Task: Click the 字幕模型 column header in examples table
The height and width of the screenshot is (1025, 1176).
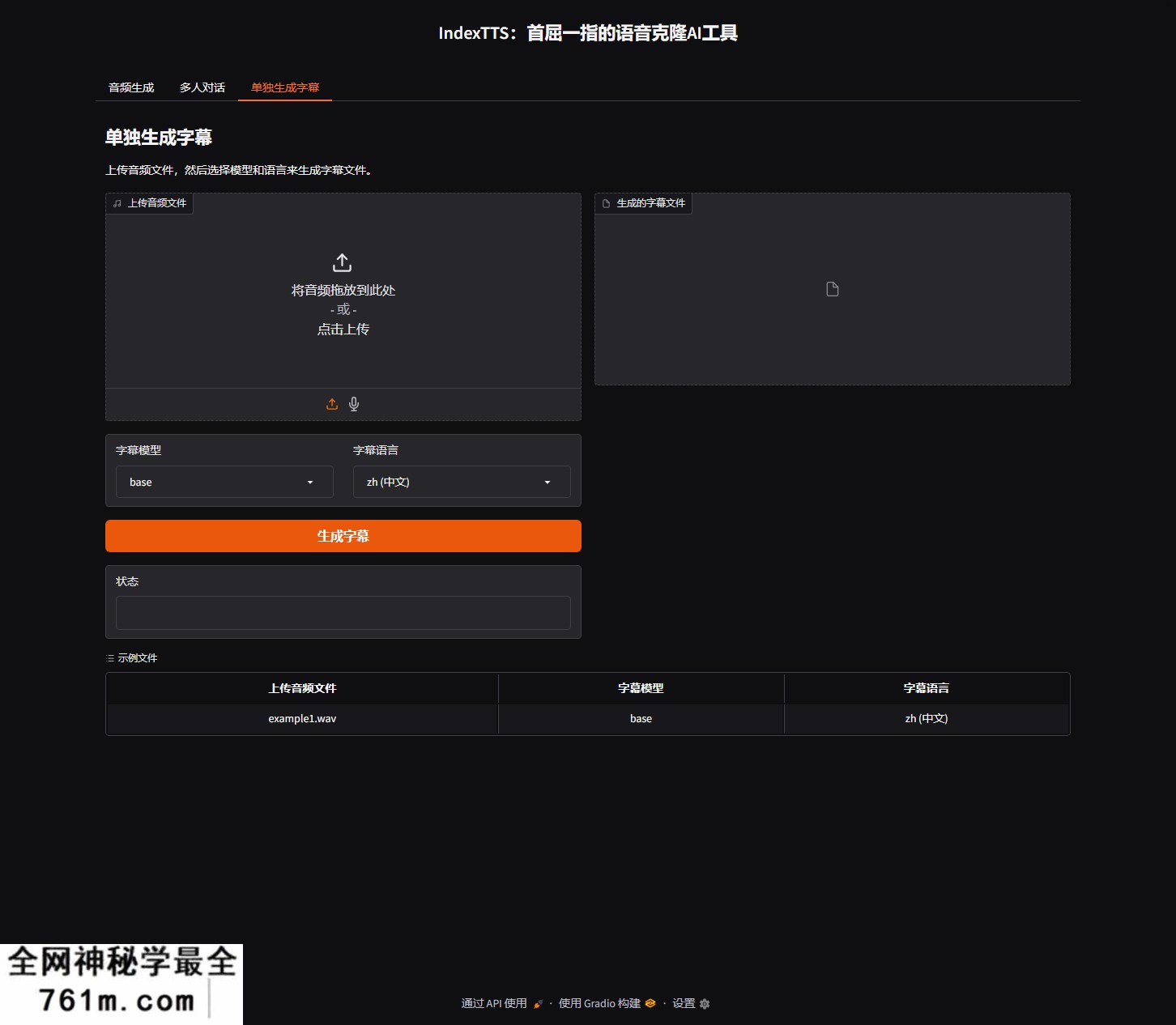Action: click(x=641, y=688)
